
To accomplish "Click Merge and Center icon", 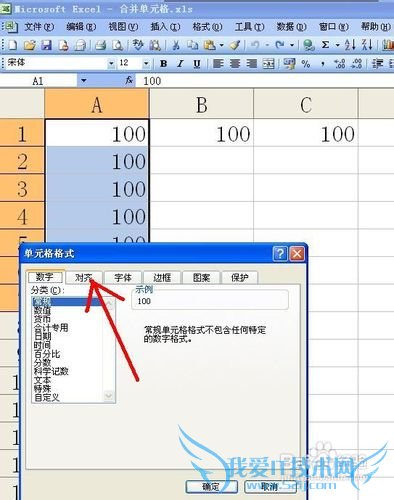I will coord(268,63).
